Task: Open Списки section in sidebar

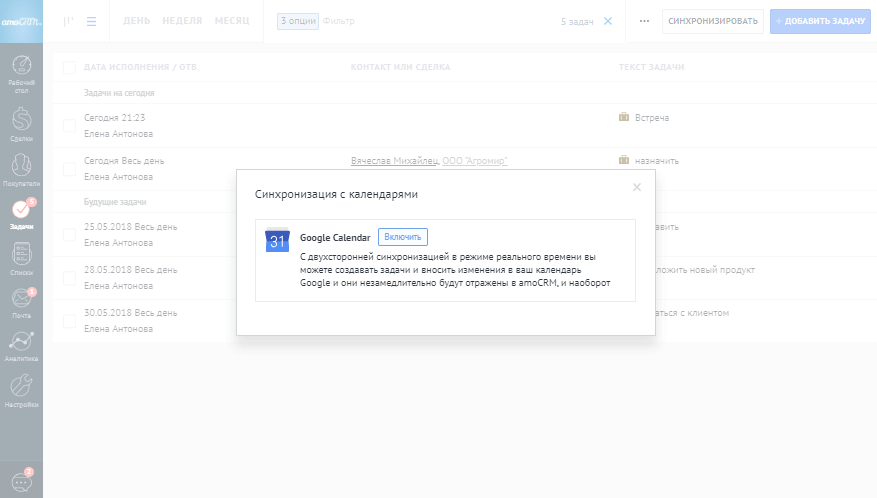Action: [x=21, y=259]
